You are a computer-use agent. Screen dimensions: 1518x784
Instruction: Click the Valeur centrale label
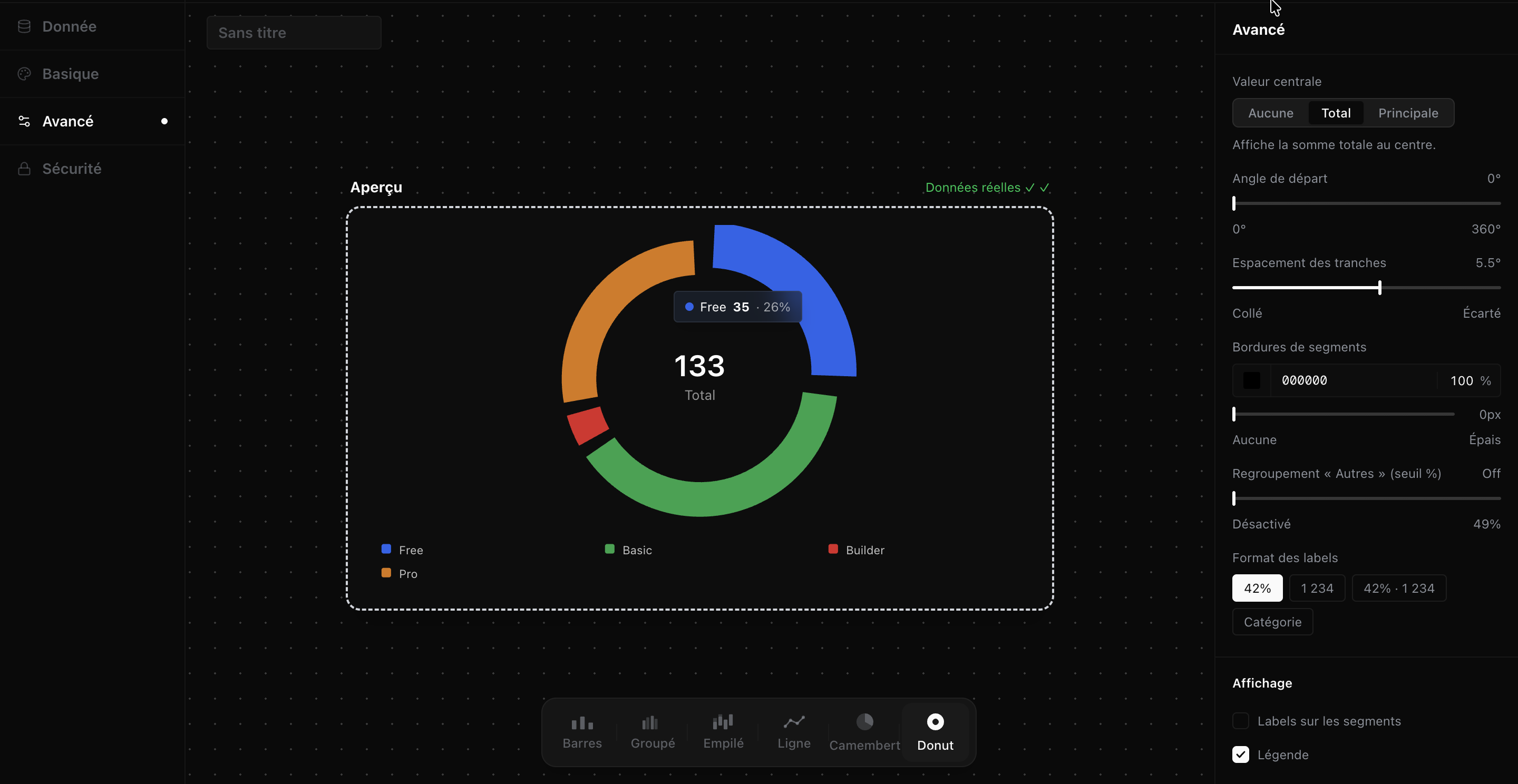[1277, 81]
